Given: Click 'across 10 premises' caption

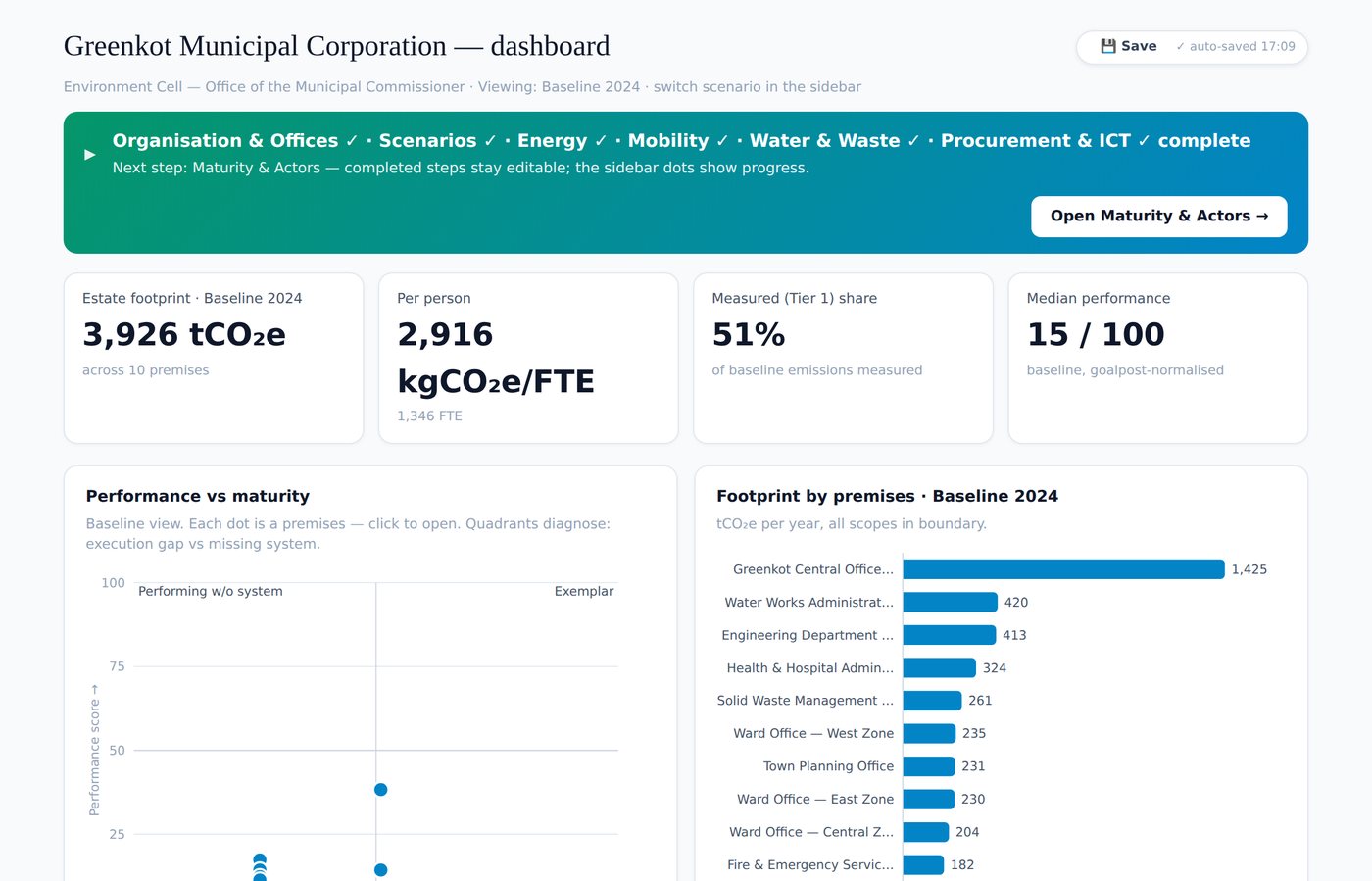Looking at the screenshot, I should click(146, 370).
